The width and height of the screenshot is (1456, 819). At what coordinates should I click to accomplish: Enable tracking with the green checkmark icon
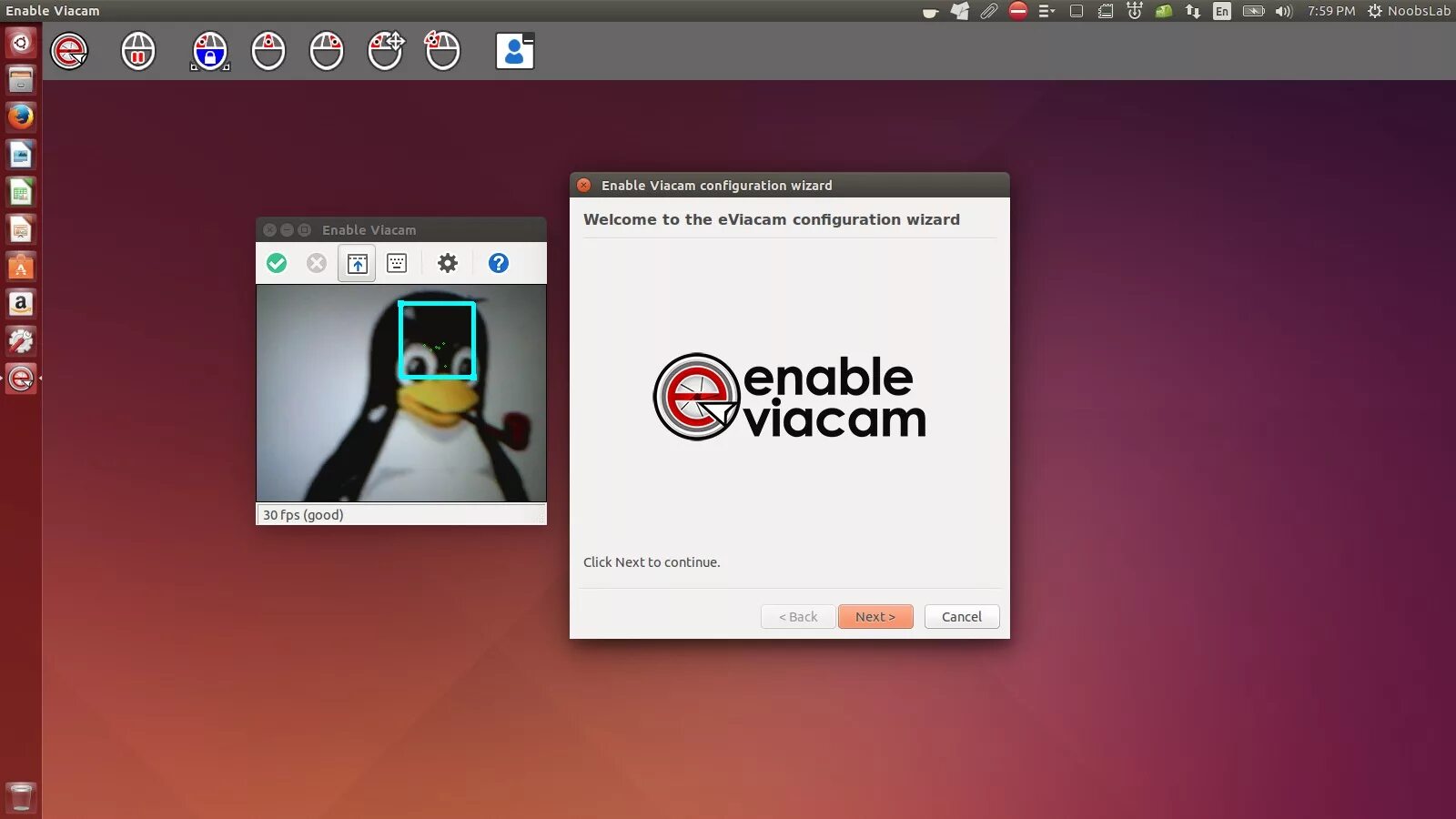pyautogui.click(x=277, y=263)
